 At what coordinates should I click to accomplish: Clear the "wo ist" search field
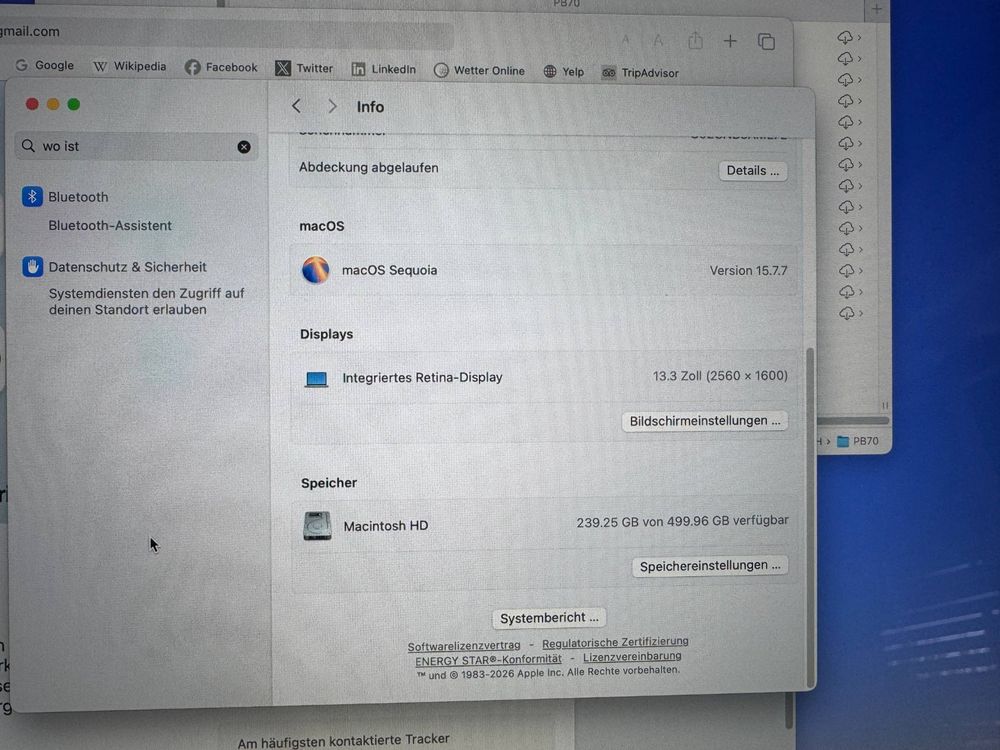[244, 147]
